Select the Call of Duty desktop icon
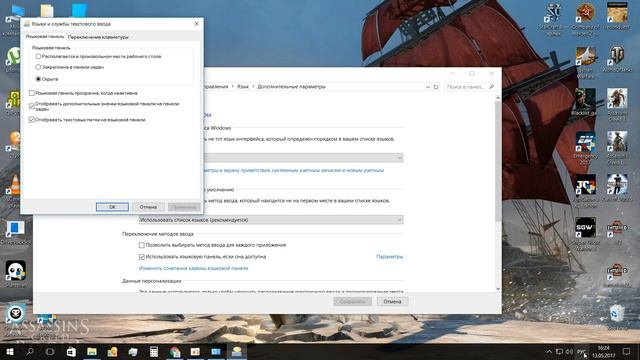The image size is (640, 360). [617, 188]
